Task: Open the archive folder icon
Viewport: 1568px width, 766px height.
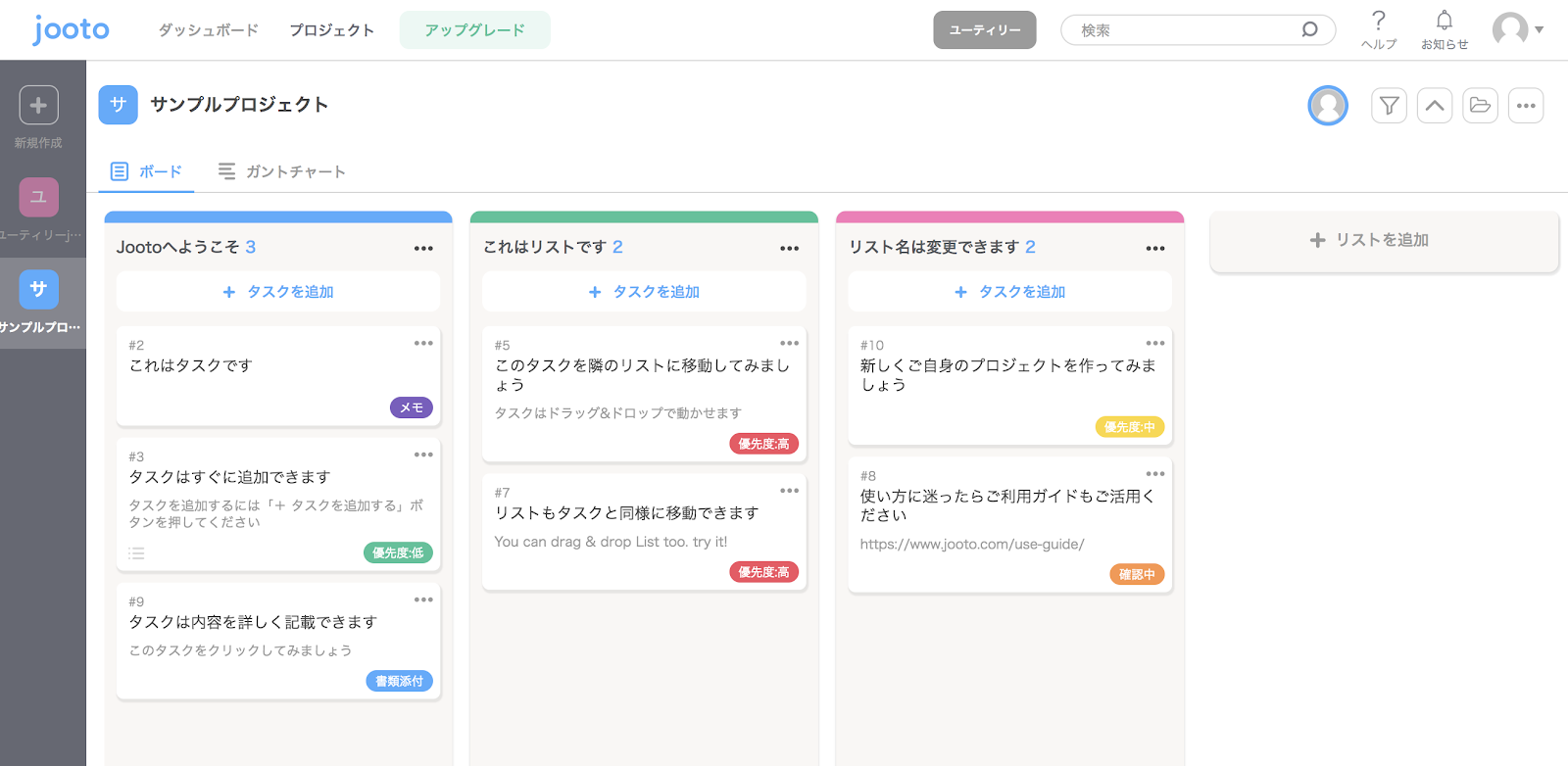Action: point(1481,106)
